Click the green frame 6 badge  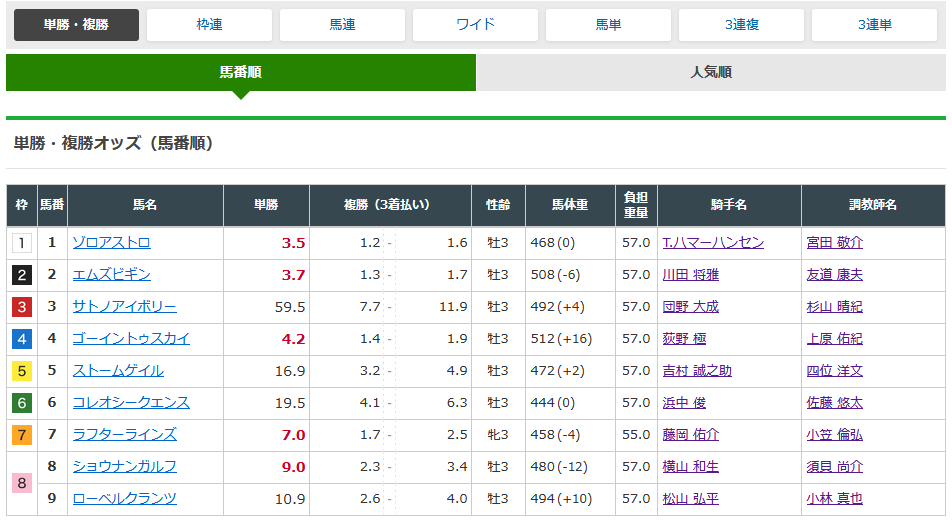coord(22,403)
